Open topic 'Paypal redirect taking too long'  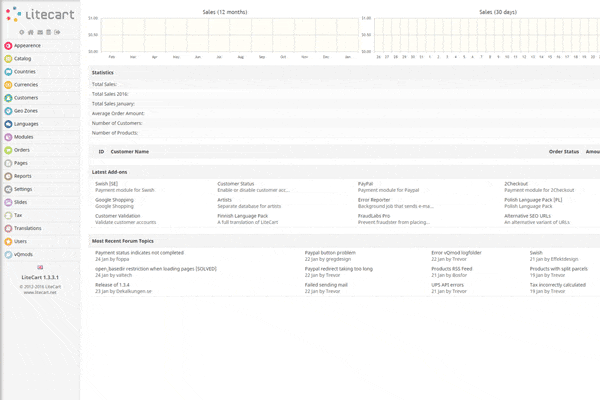(339, 269)
